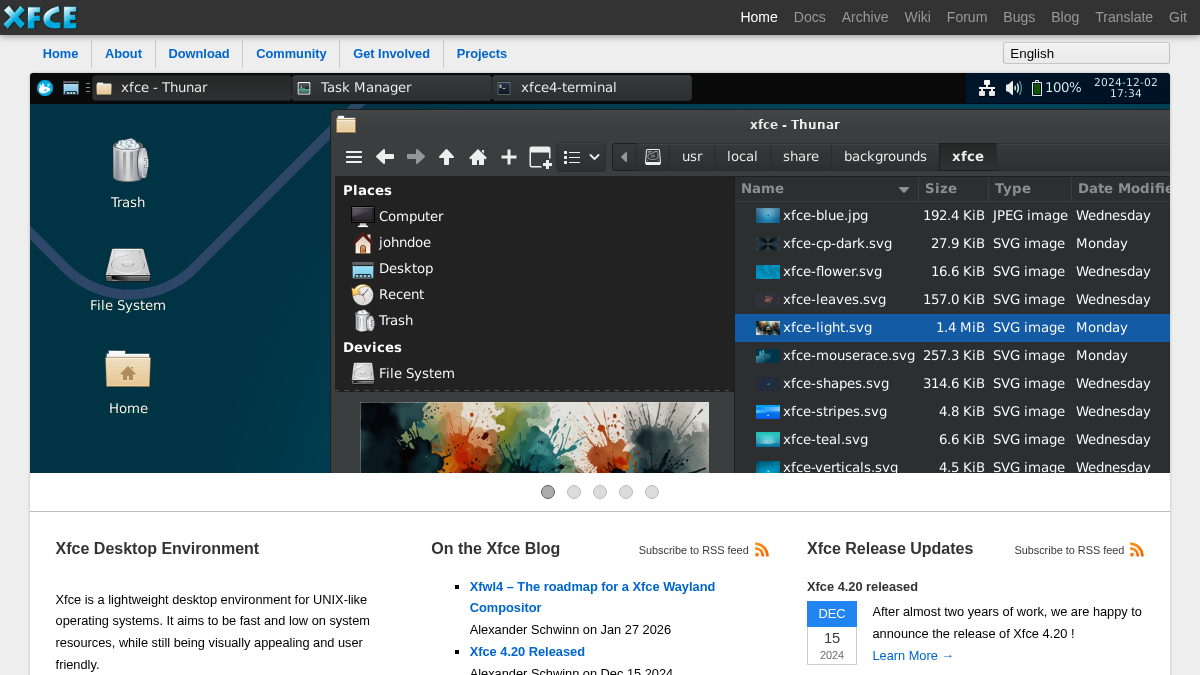The width and height of the screenshot is (1200, 675).
Task: Select File System under Devices in Thunar
Action: (403, 373)
